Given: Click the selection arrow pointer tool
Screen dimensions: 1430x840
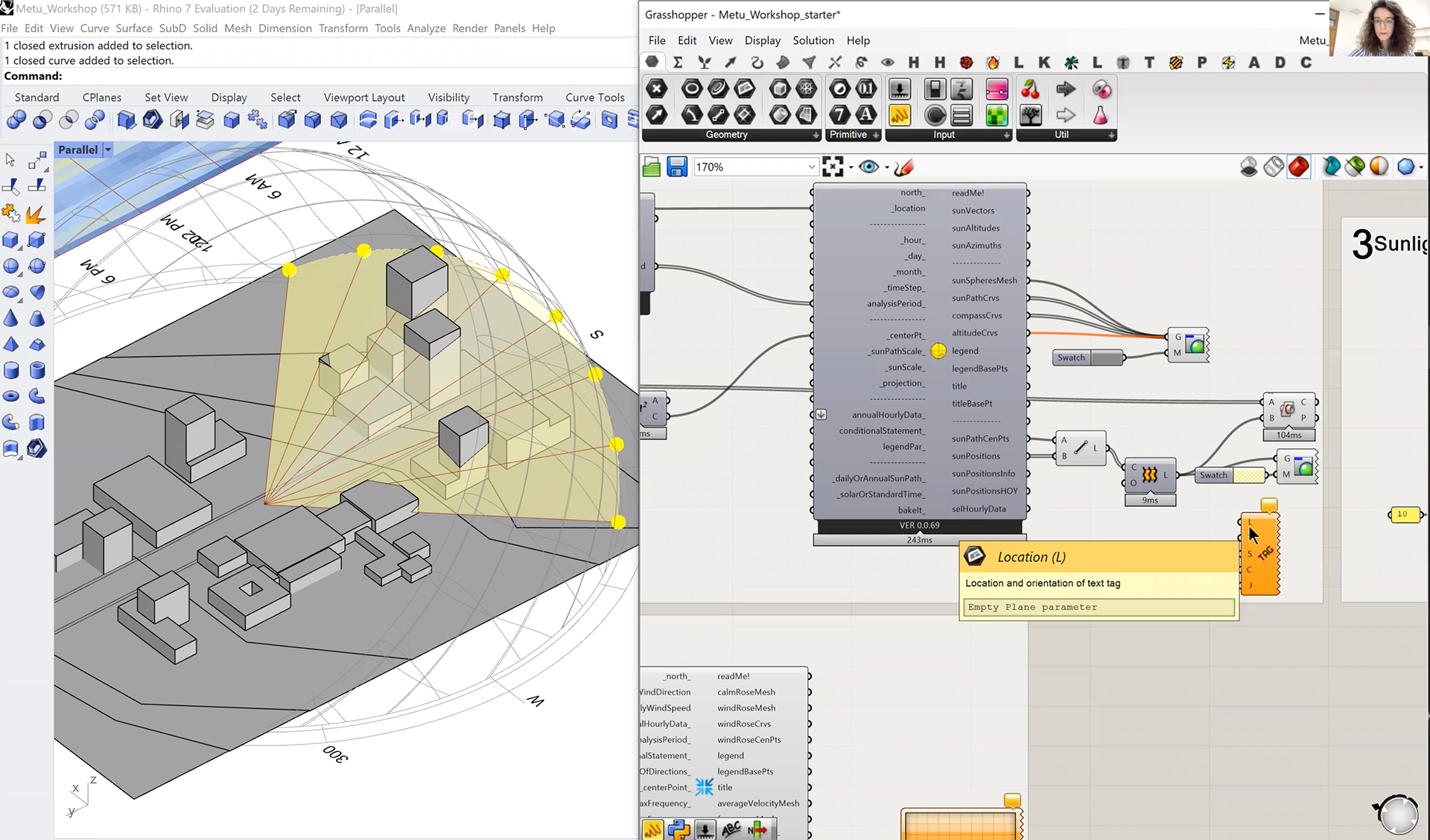Looking at the screenshot, I should (10, 160).
